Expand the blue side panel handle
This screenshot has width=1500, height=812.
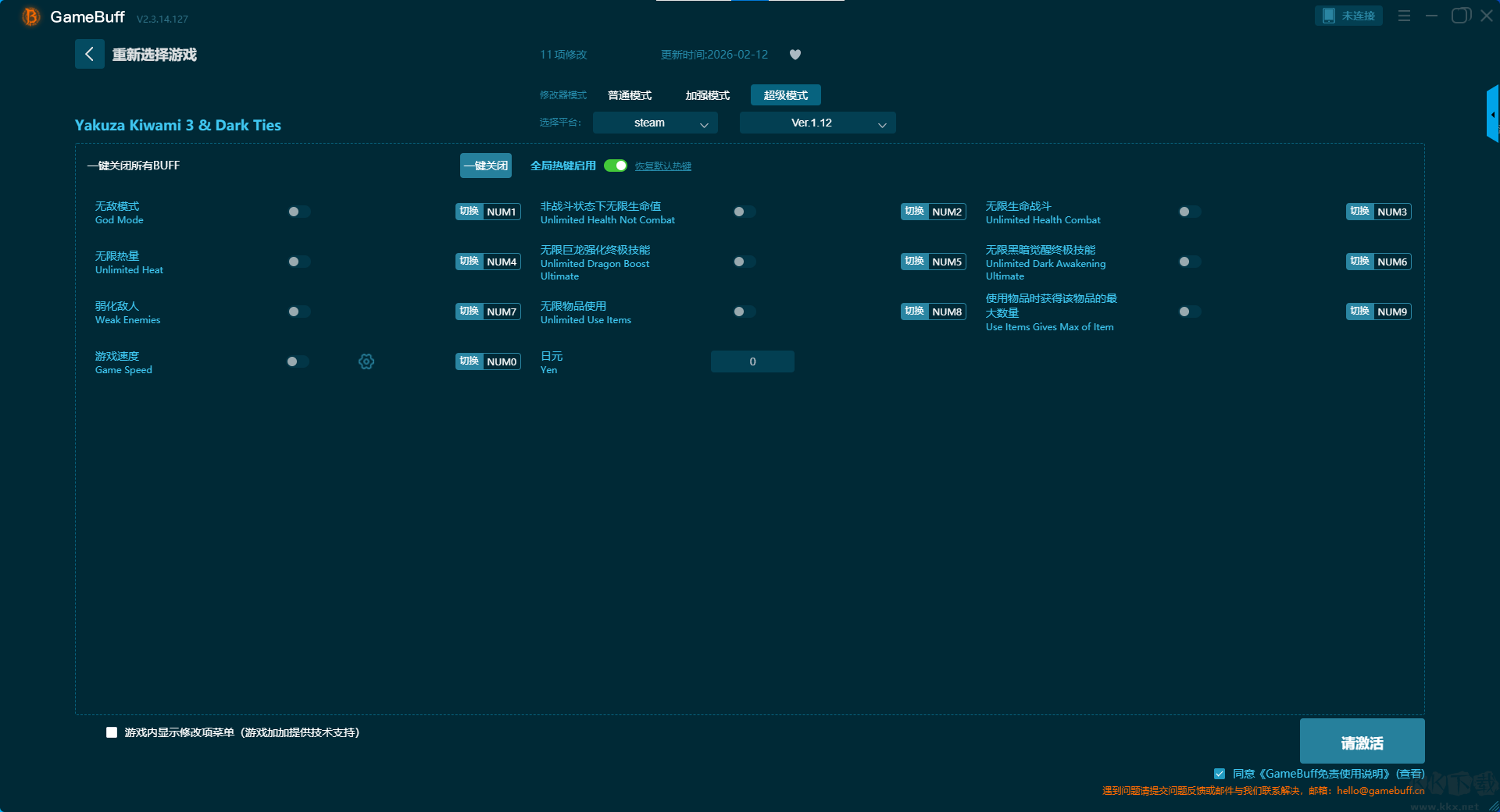pos(1492,114)
